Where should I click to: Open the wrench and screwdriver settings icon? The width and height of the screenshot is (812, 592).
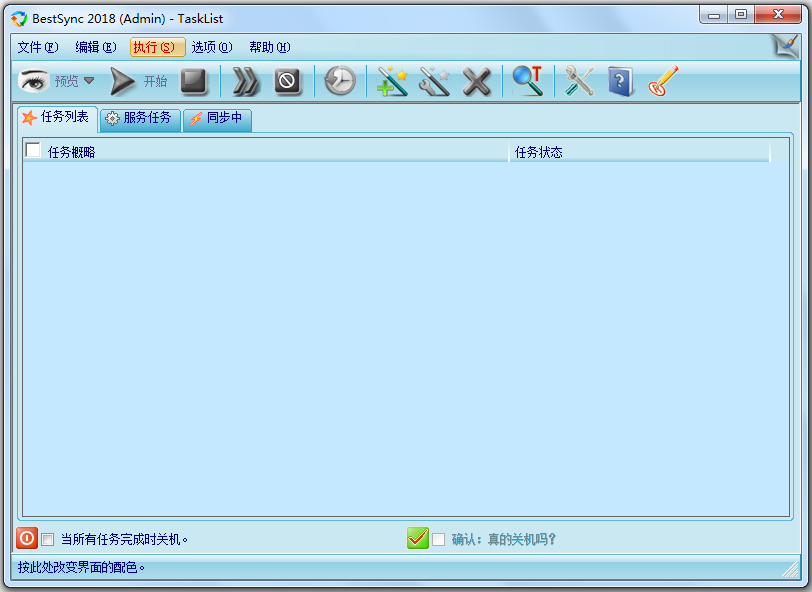[579, 81]
